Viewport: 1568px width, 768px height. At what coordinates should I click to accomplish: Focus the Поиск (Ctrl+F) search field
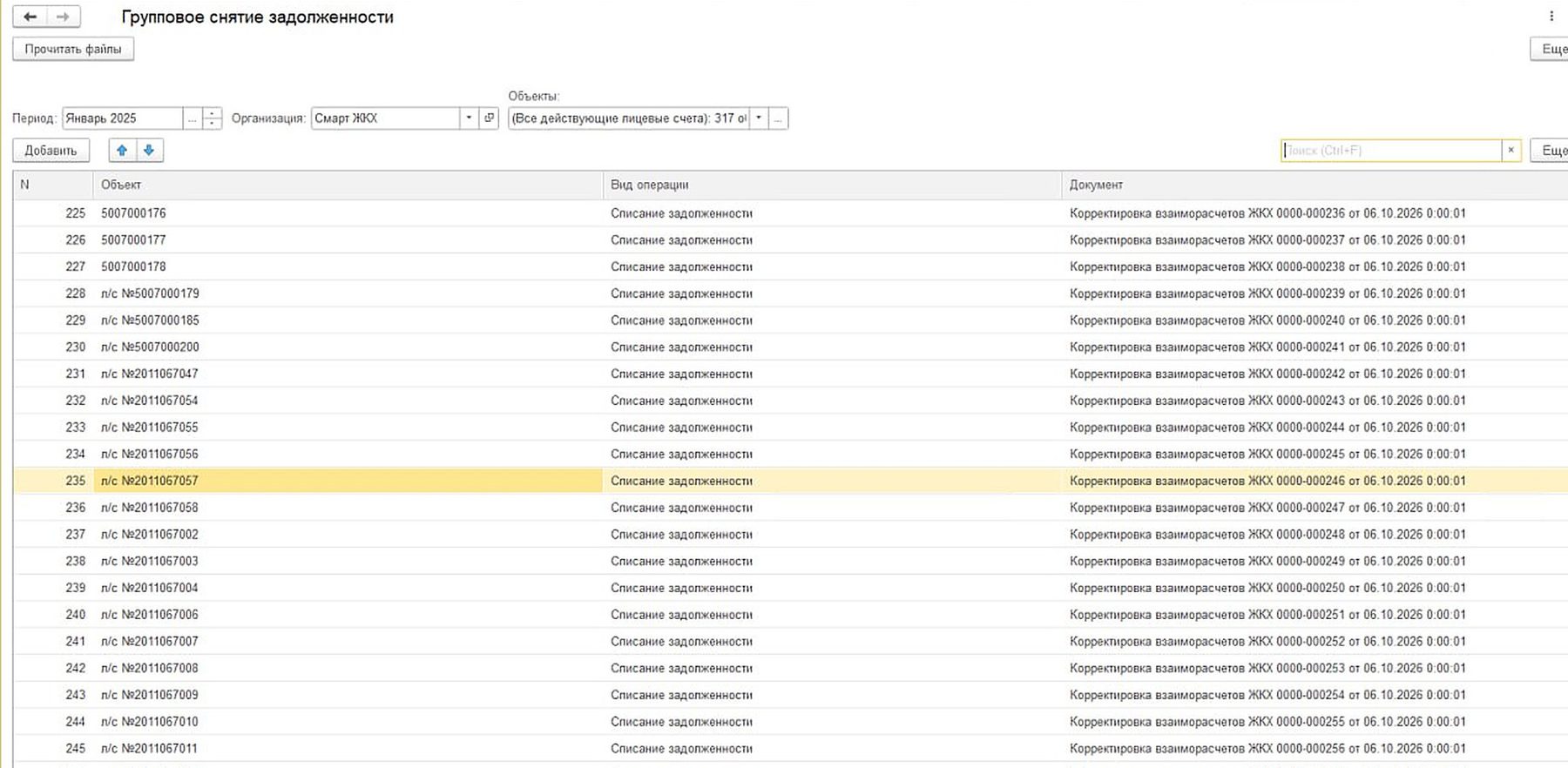point(1391,151)
